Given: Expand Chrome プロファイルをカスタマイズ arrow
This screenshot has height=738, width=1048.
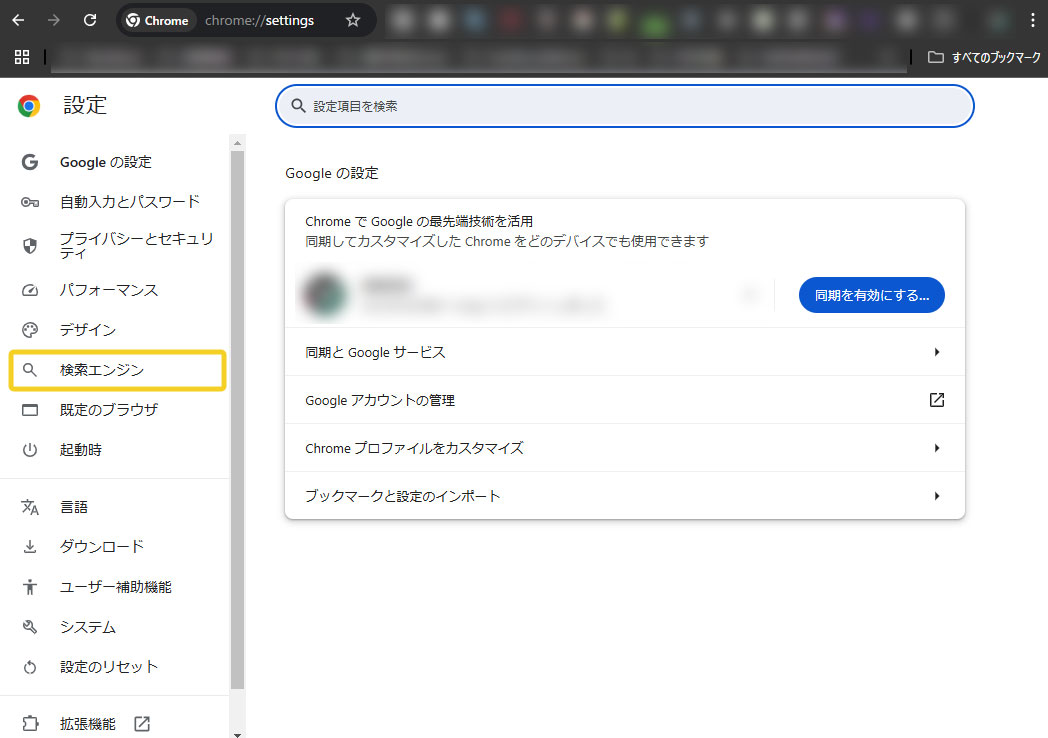Looking at the screenshot, I should click(x=936, y=448).
